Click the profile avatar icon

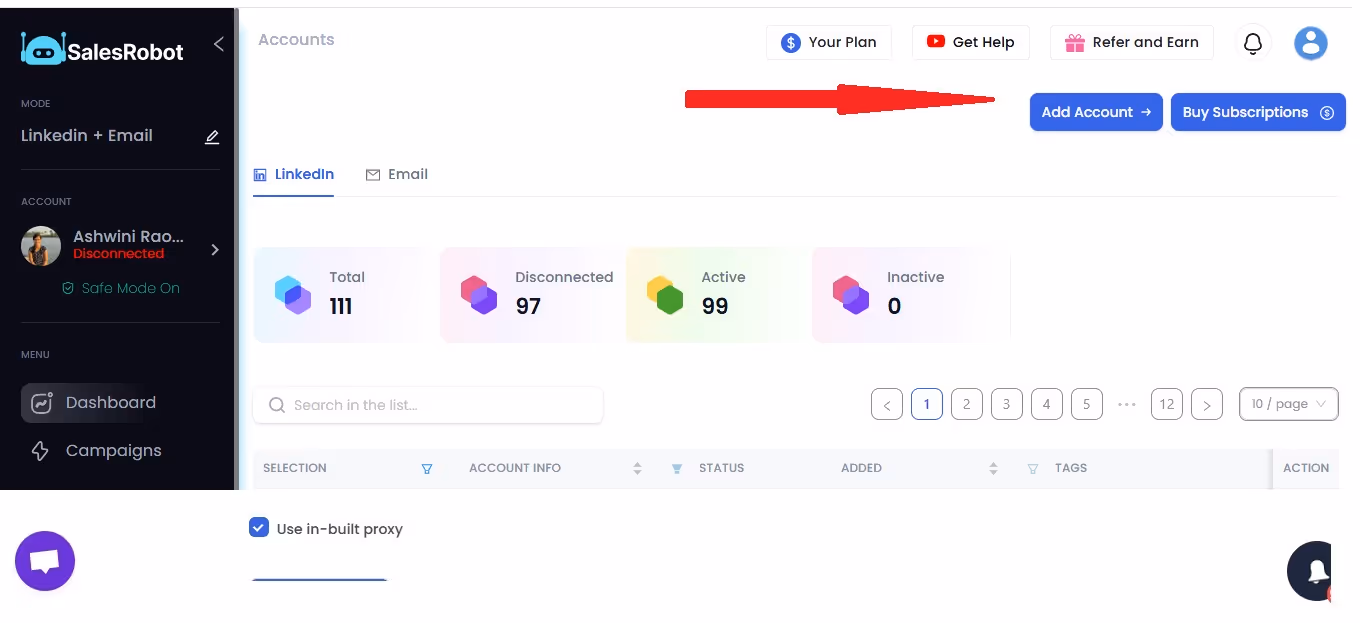[1310, 43]
